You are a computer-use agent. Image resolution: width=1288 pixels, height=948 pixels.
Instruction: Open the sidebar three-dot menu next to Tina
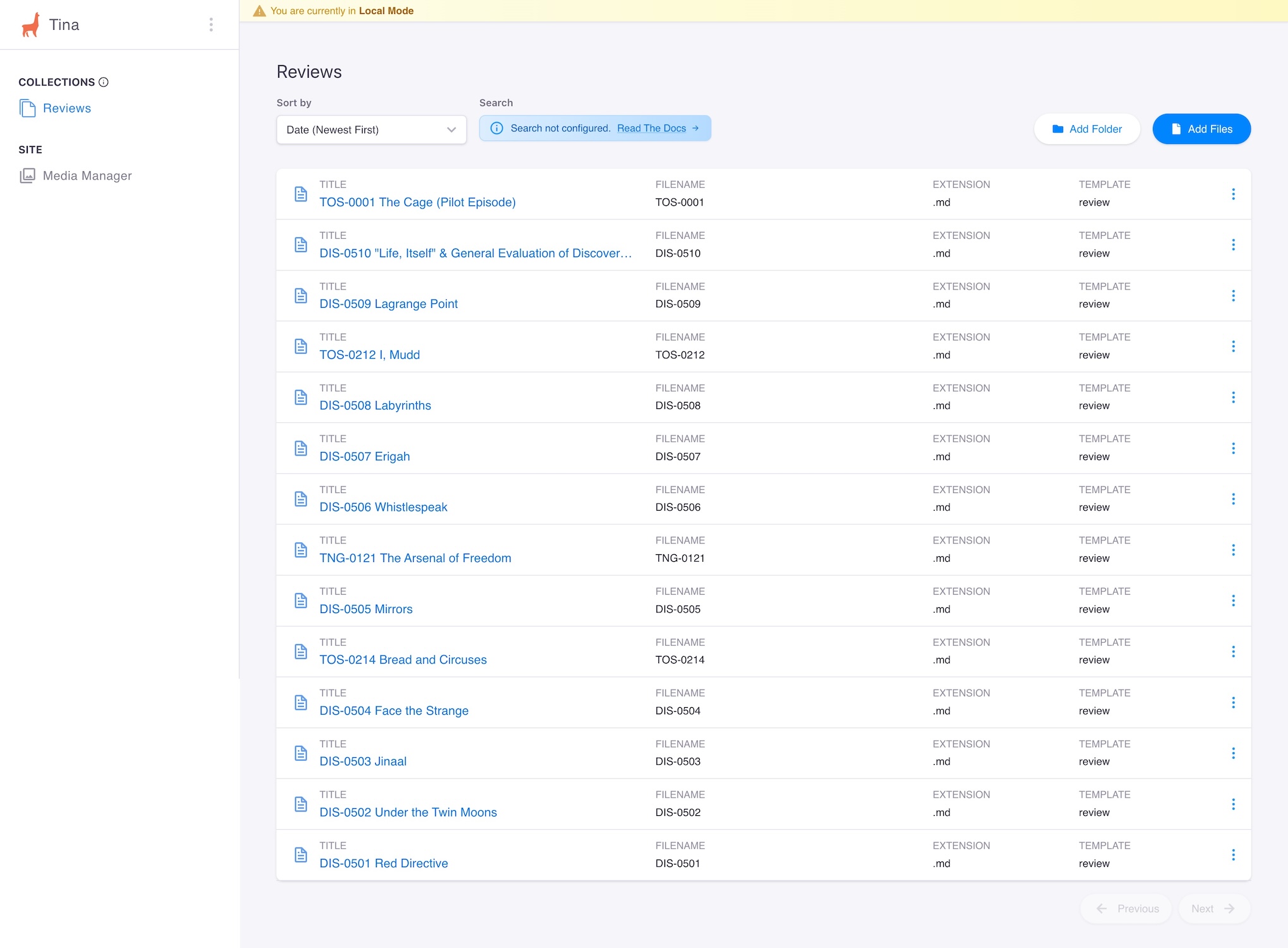211,25
